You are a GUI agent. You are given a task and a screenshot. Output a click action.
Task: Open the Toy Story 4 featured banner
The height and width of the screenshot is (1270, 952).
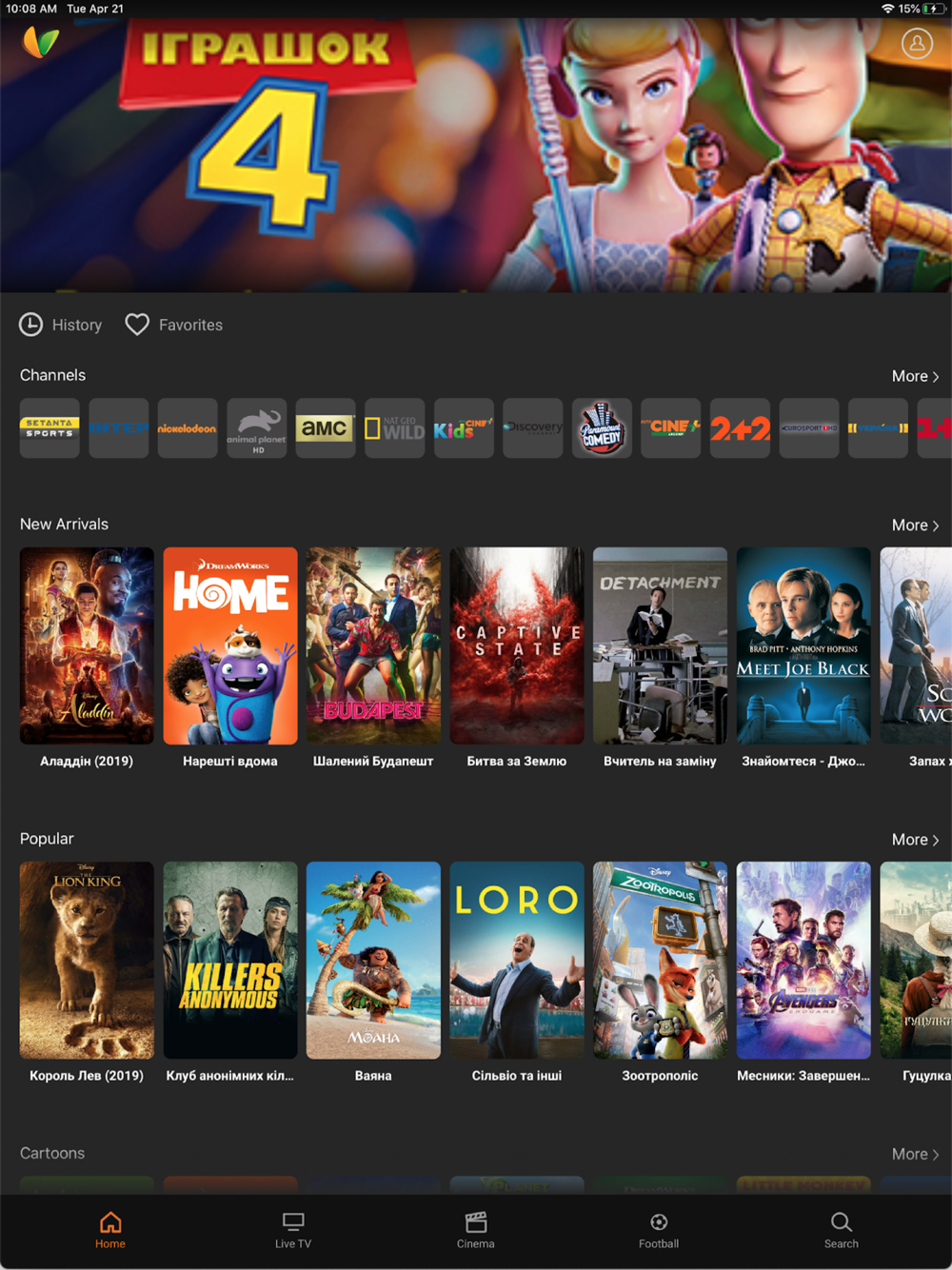(x=476, y=157)
